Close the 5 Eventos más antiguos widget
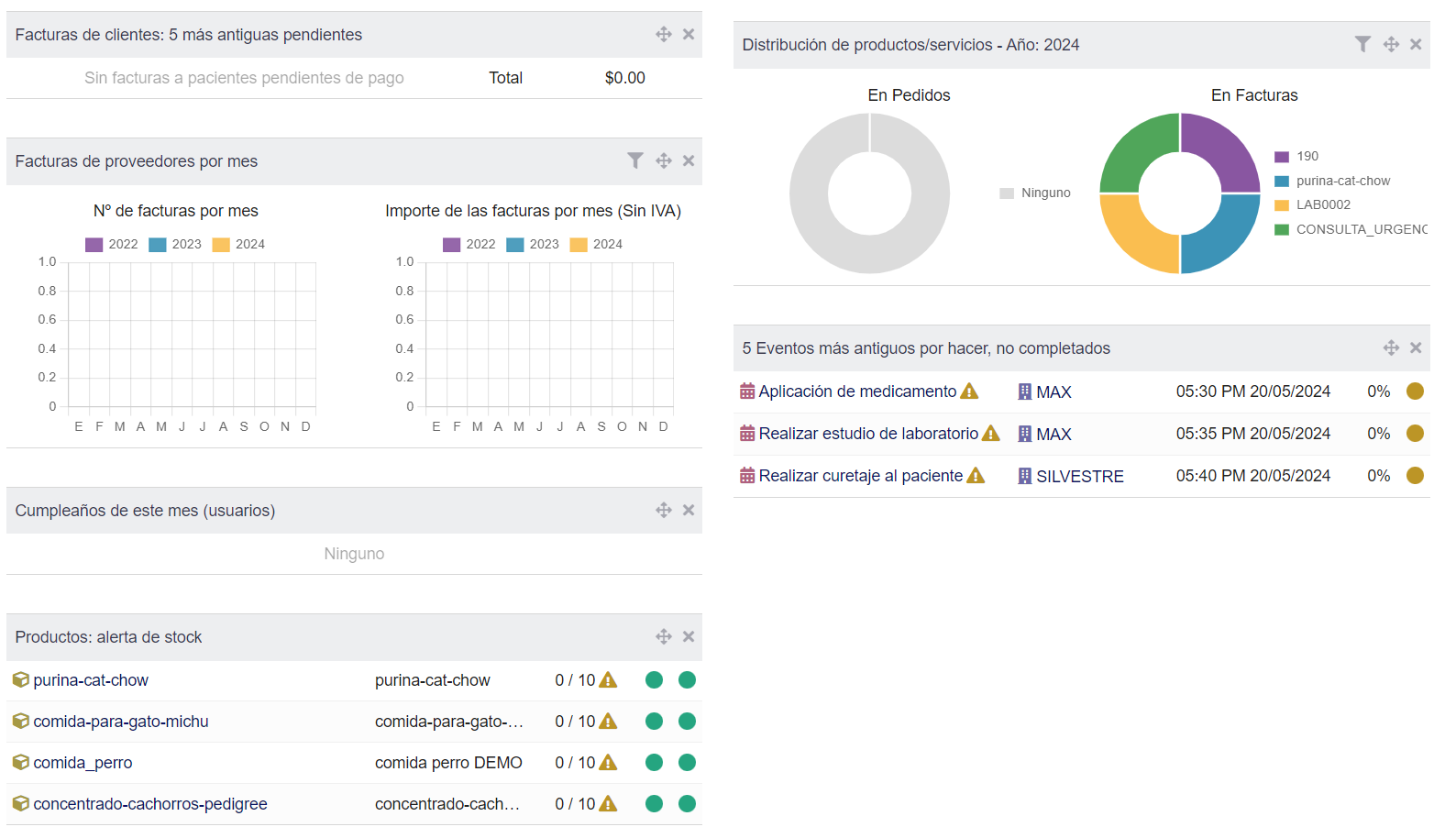Screen dimensions: 1456x838 (x=1416, y=347)
